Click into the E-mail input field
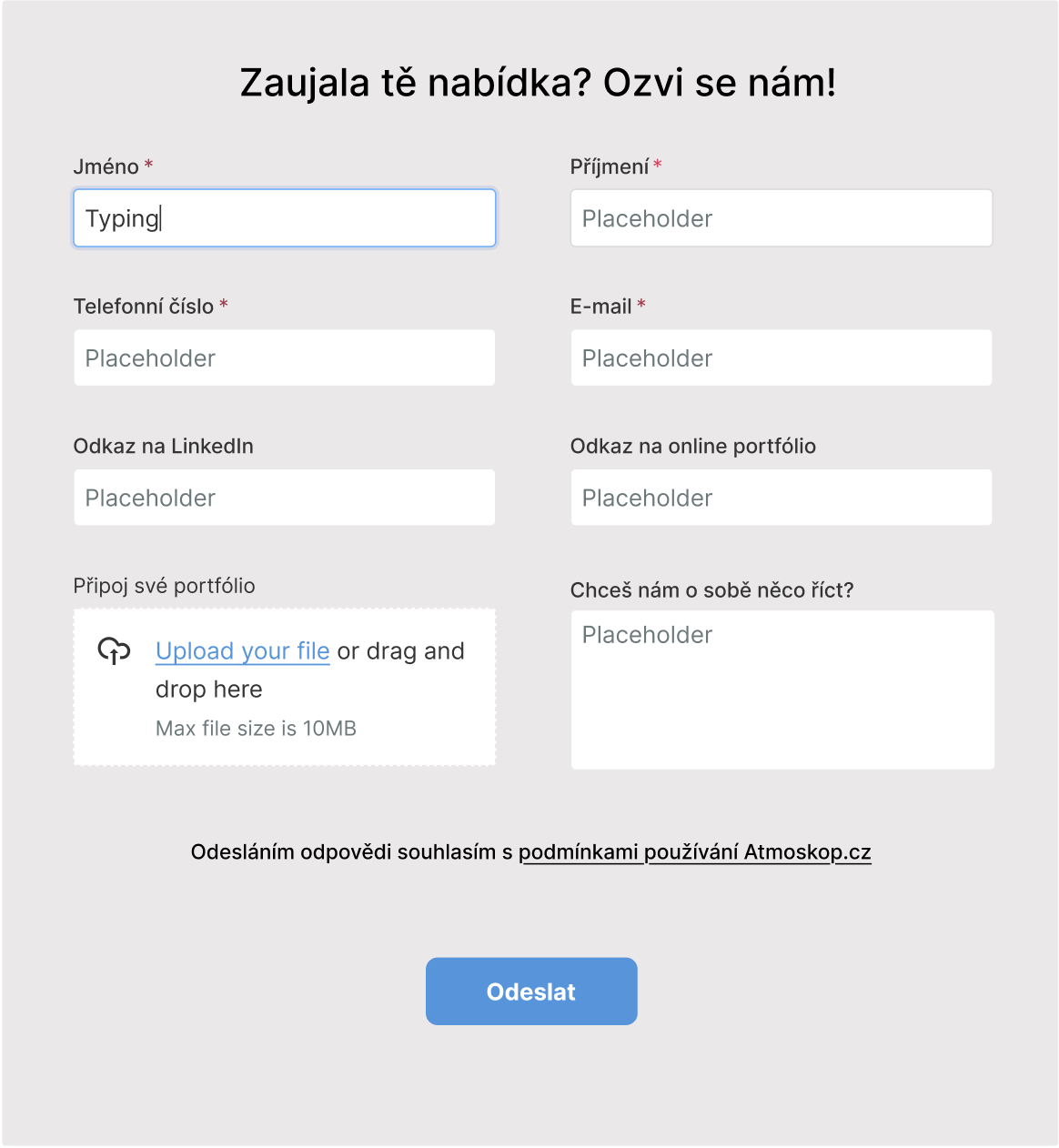This screenshot has height=1148, width=1059. 781,358
